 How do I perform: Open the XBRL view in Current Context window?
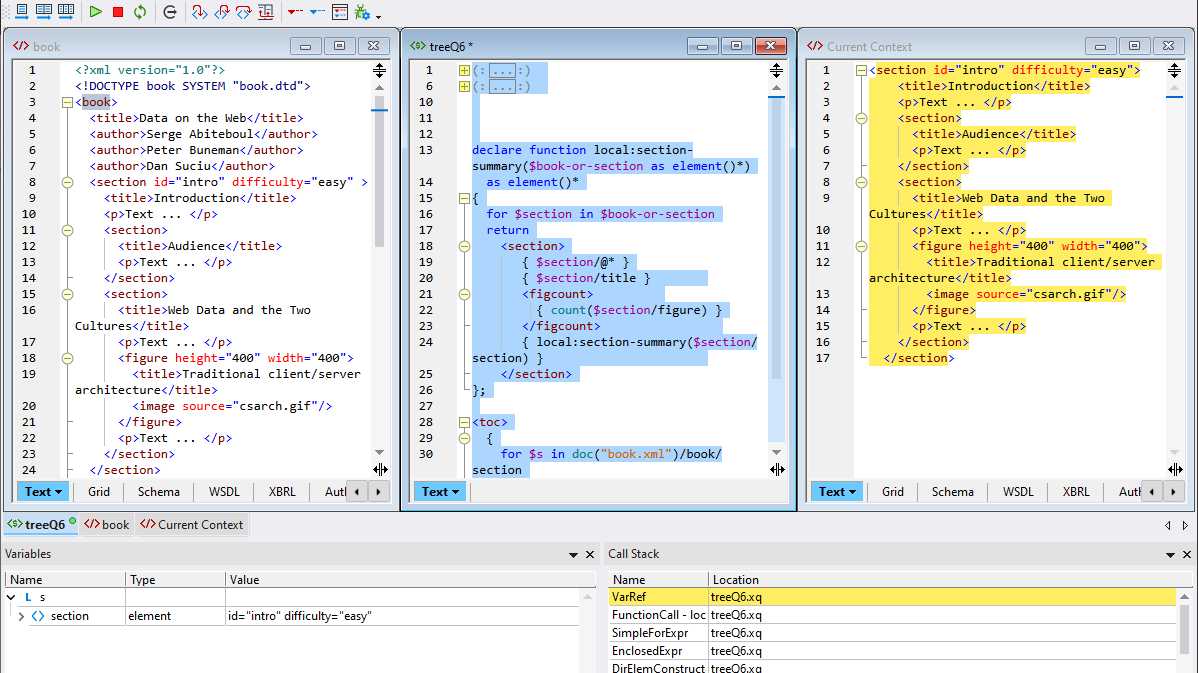pos(1076,491)
